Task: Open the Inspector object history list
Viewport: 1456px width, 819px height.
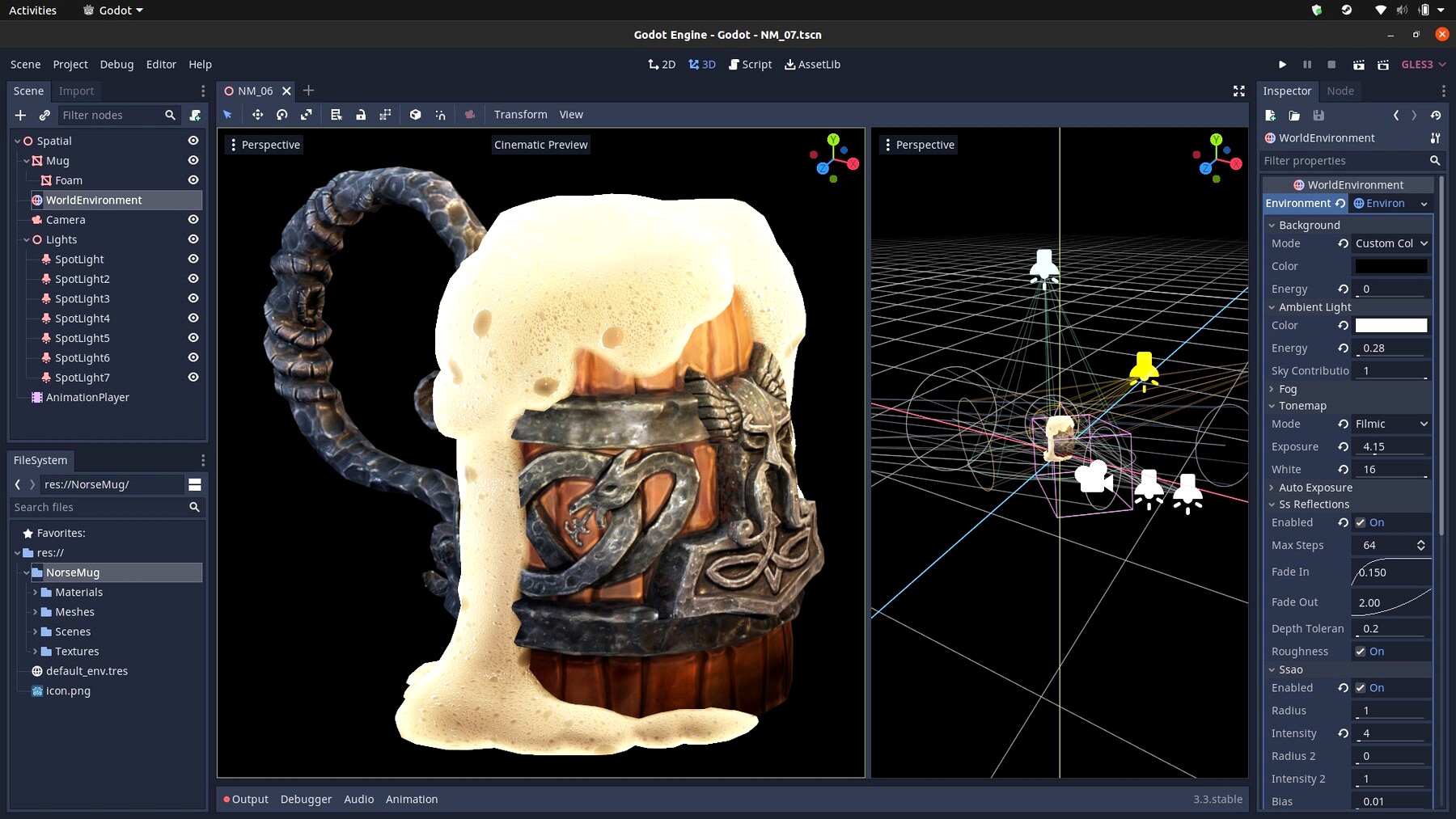Action: pyautogui.click(x=1435, y=116)
